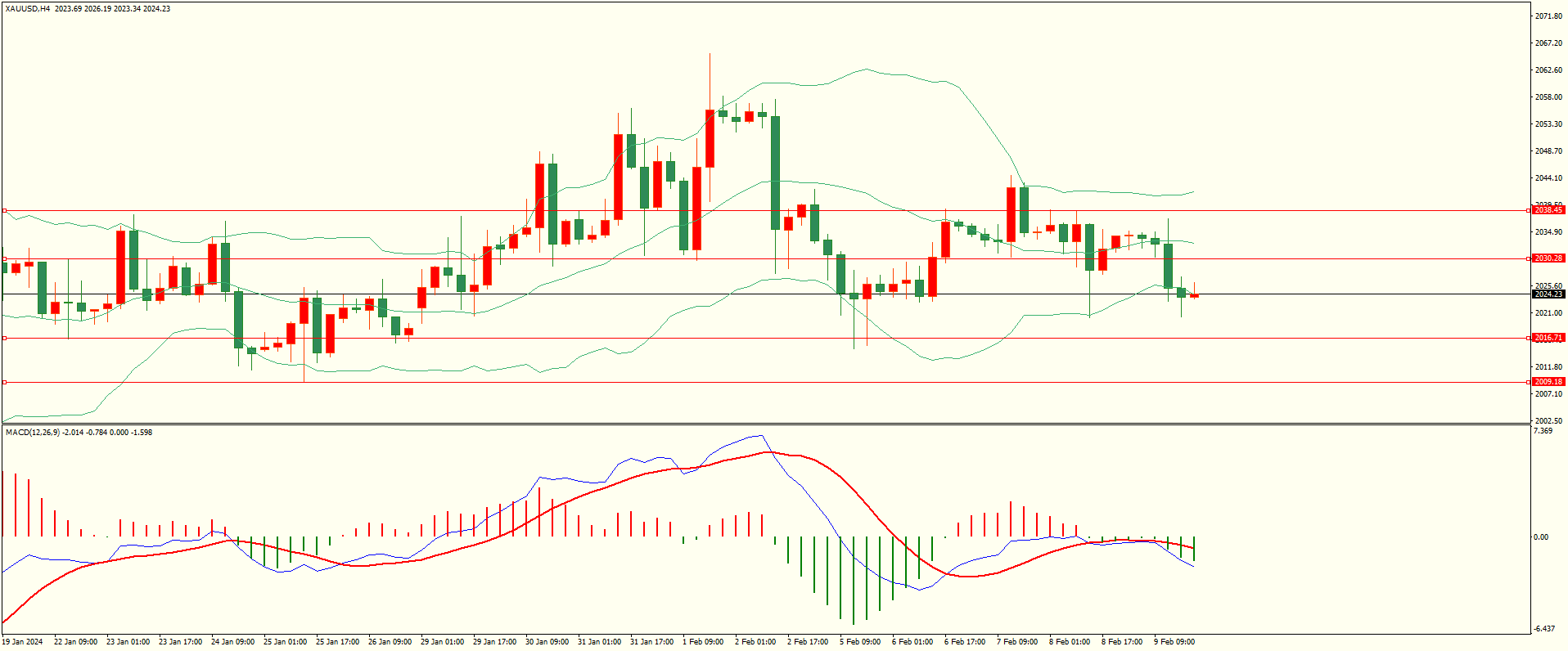Click the 2009.18 support line price tag

[x=1548, y=382]
